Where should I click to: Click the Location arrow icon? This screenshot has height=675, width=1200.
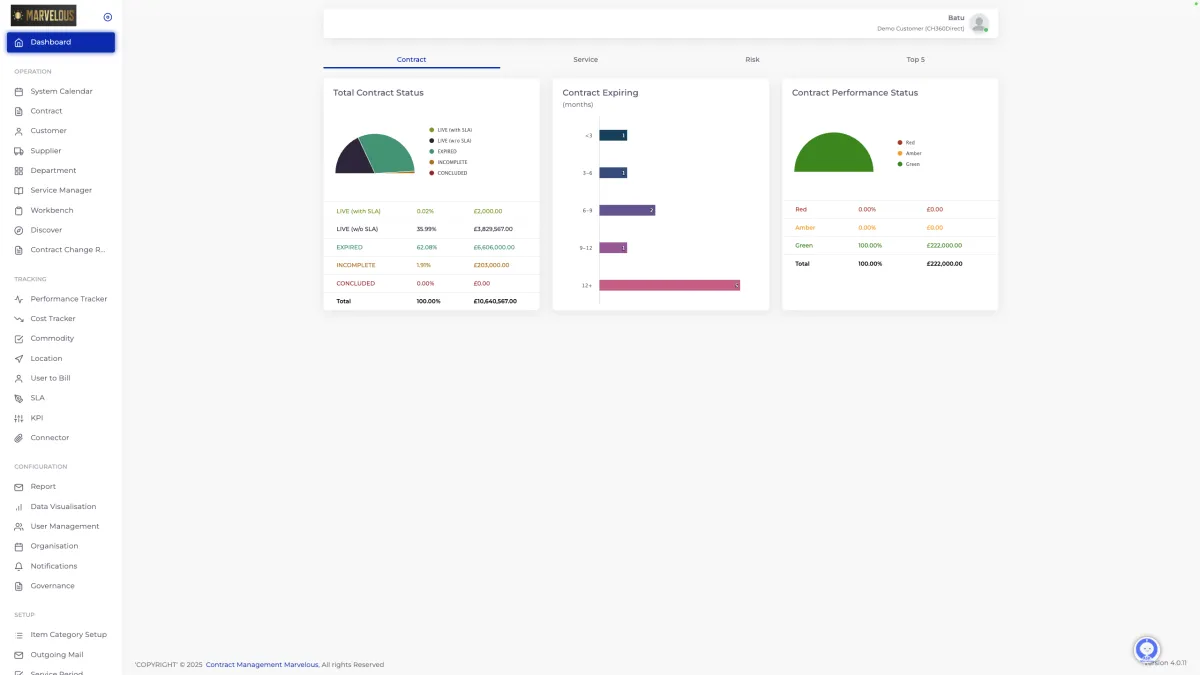tap(19, 358)
